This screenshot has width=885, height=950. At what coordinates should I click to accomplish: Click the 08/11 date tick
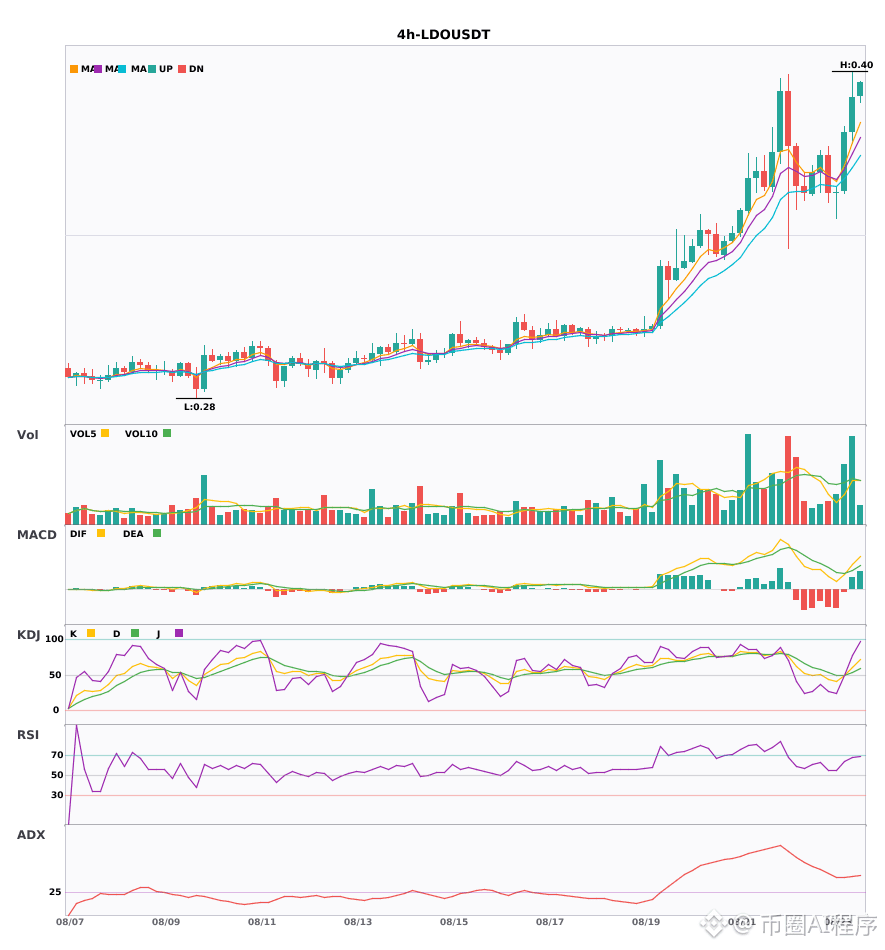tap(262, 922)
